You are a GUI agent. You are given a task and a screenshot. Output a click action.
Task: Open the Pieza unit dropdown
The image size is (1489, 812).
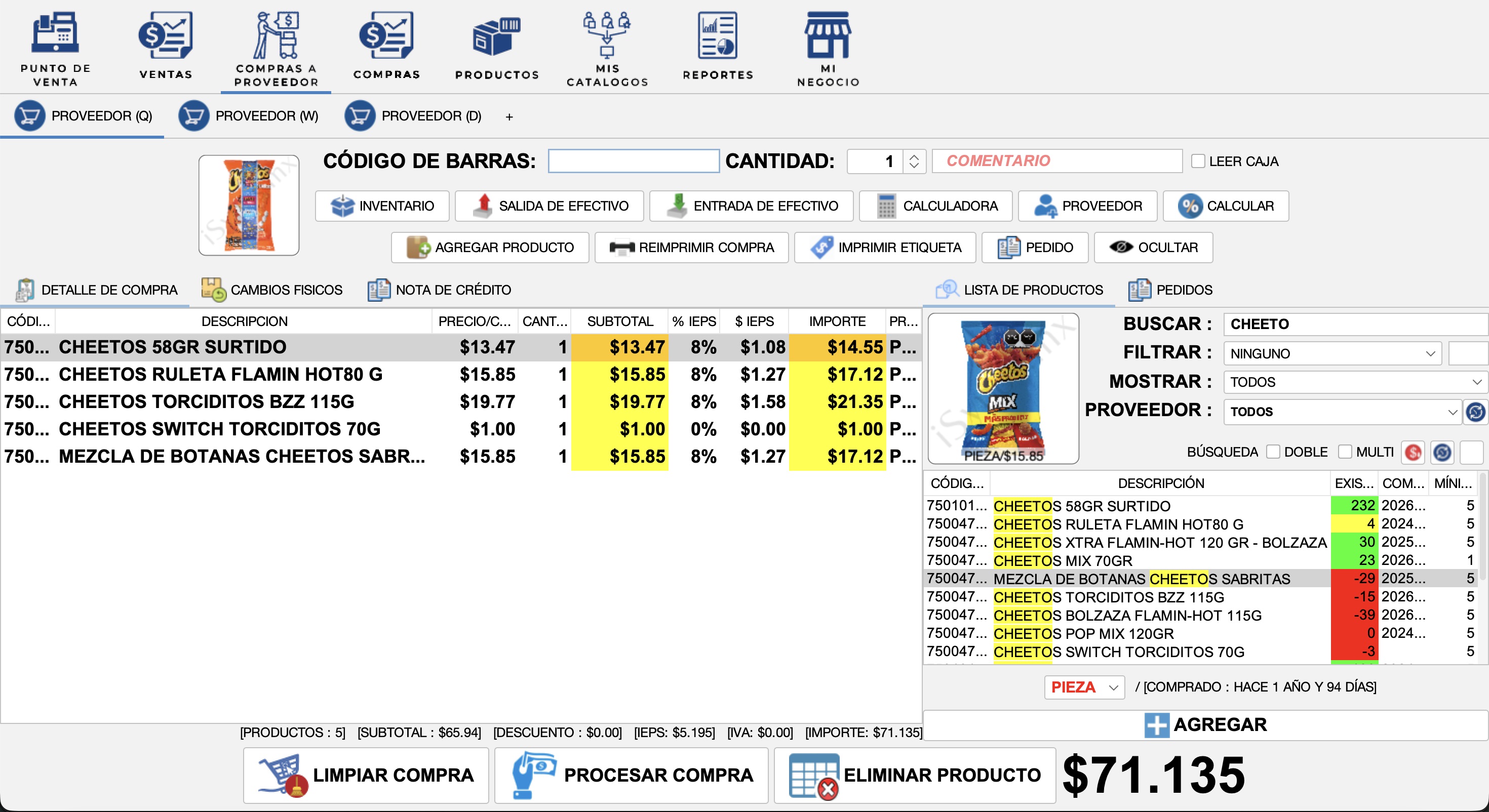click(x=1084, y=687)
